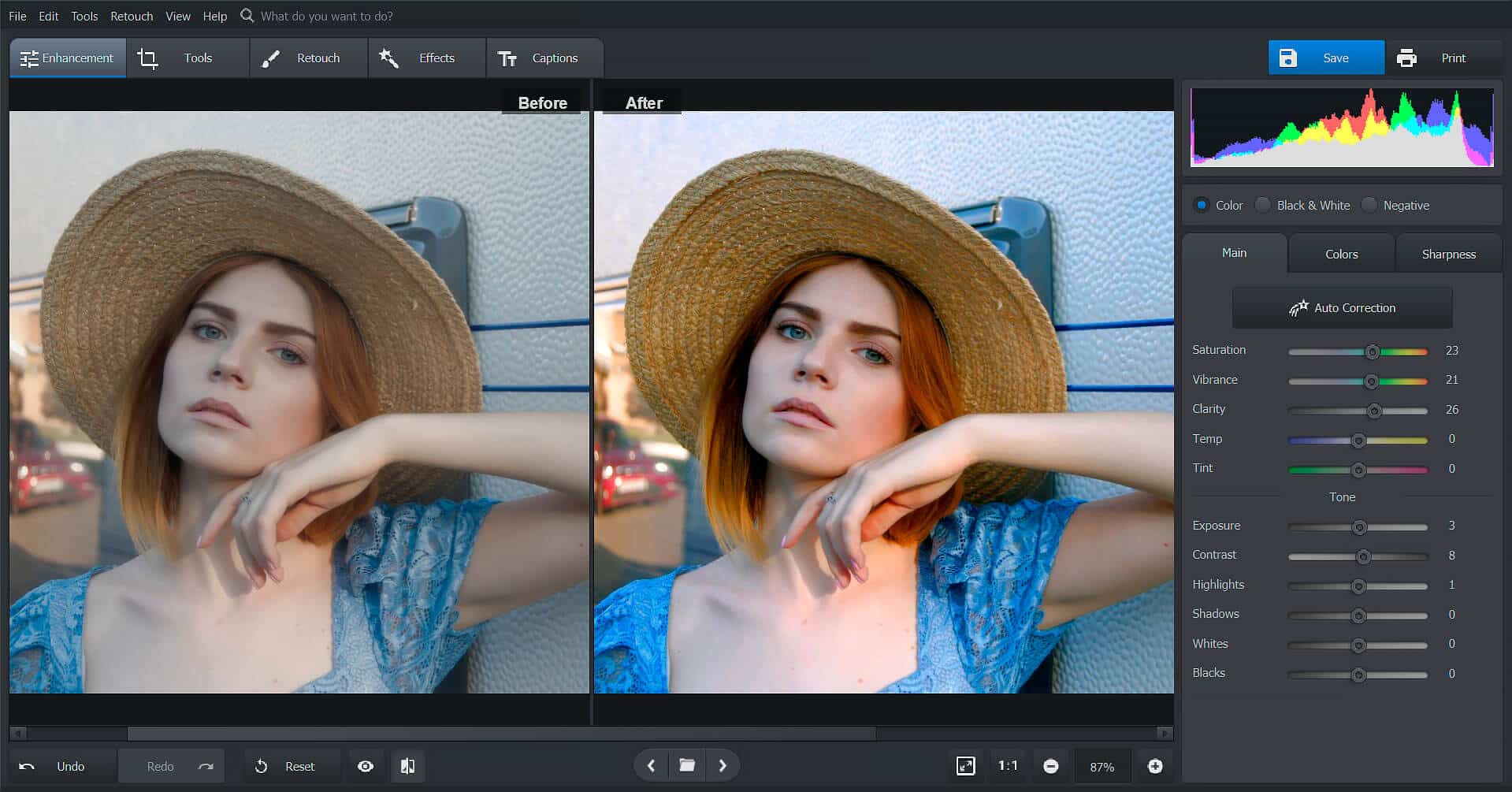Select the Color mode option

(x=1201, y=205)
